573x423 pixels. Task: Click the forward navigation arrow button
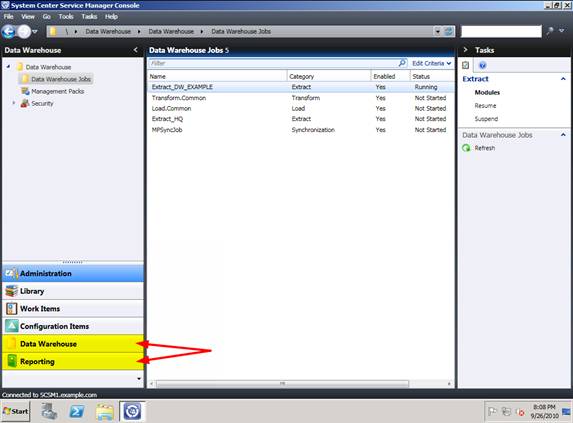(x=24, y=32)
